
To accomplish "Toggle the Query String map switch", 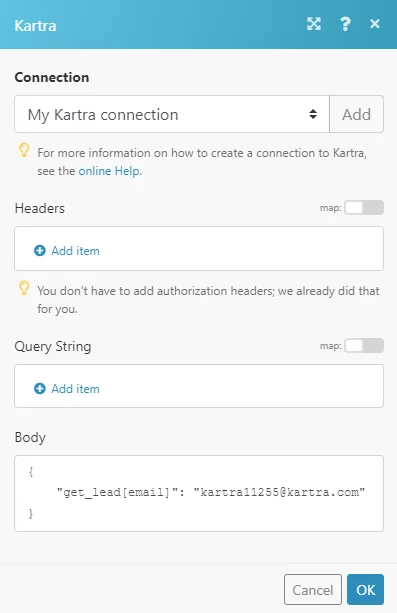I will [x=364, y=346].
